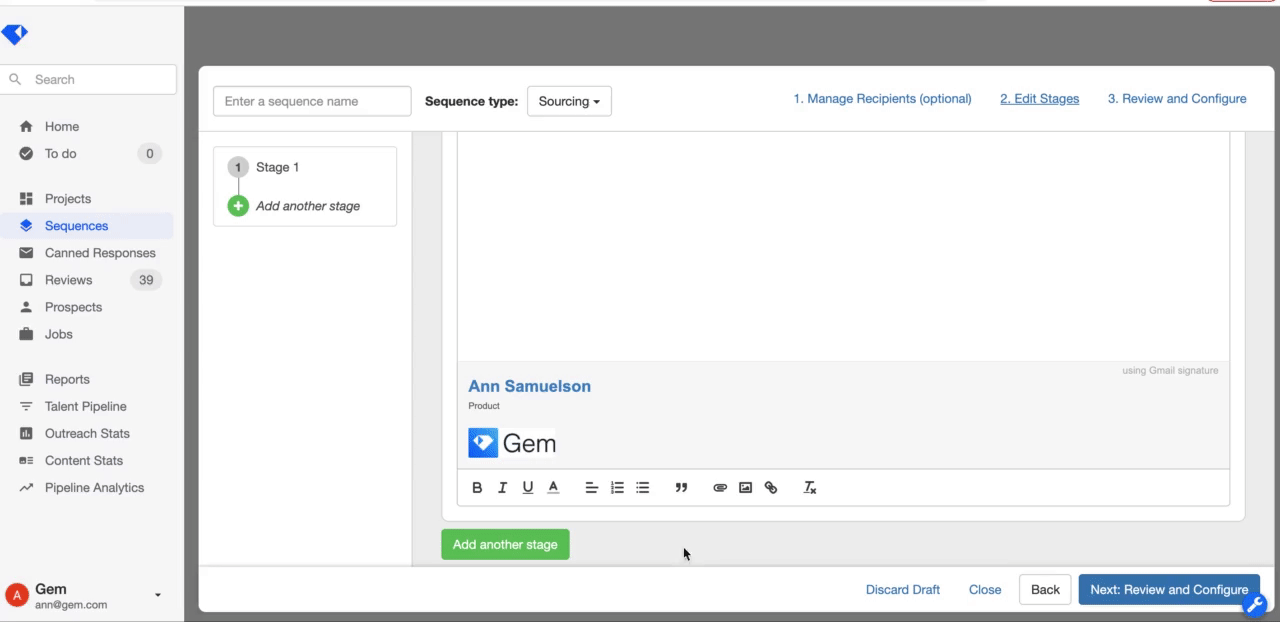Viewport: 1280px width, 622px height.
Task: Insert a bulleted list
Action: tap(643, 488)
